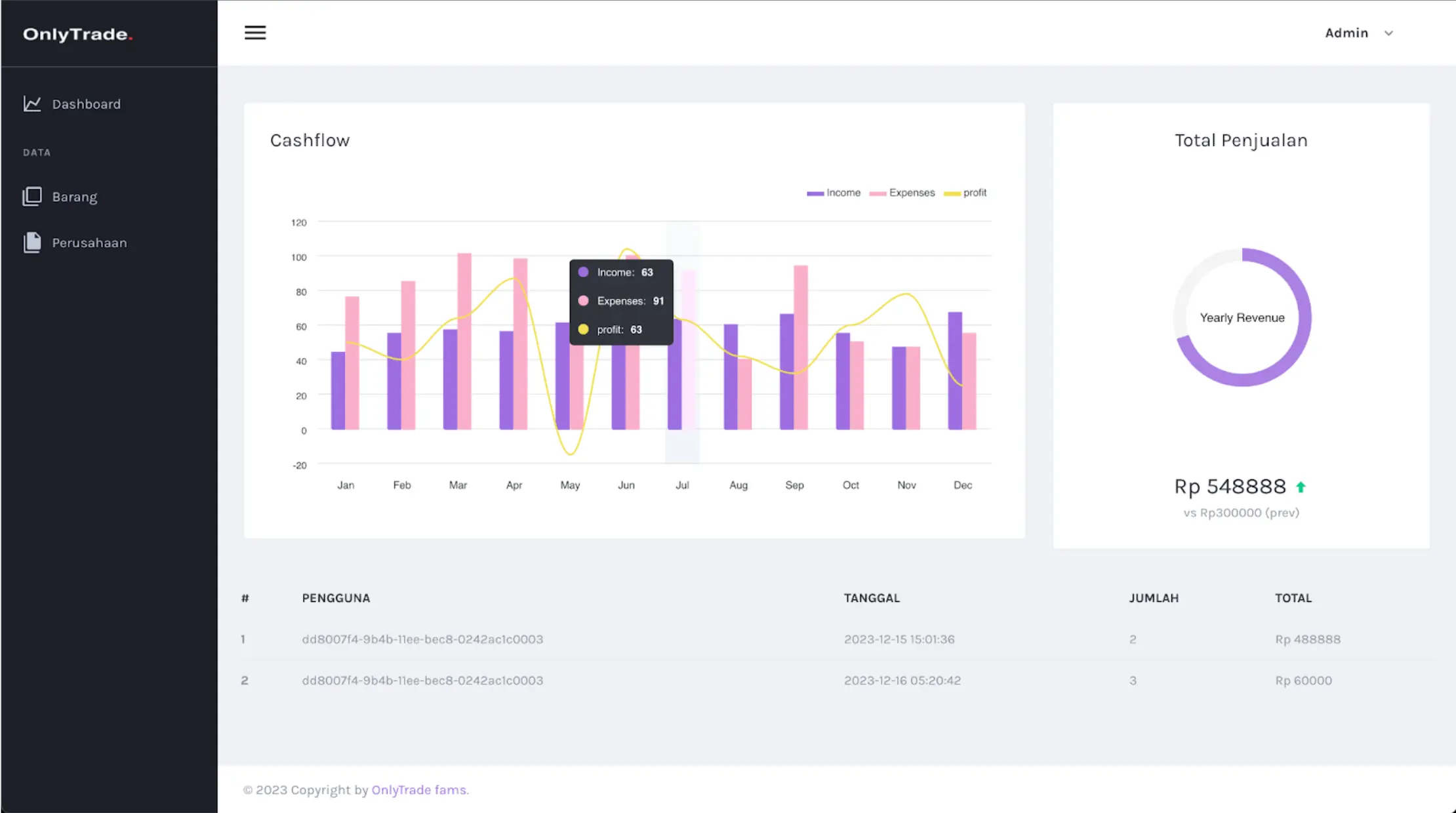Viewport: 1456px width, 813px height.
Task: Click the Yearly Revenue donut chart
Action: pyautogui.click(x=1242, y=317)
